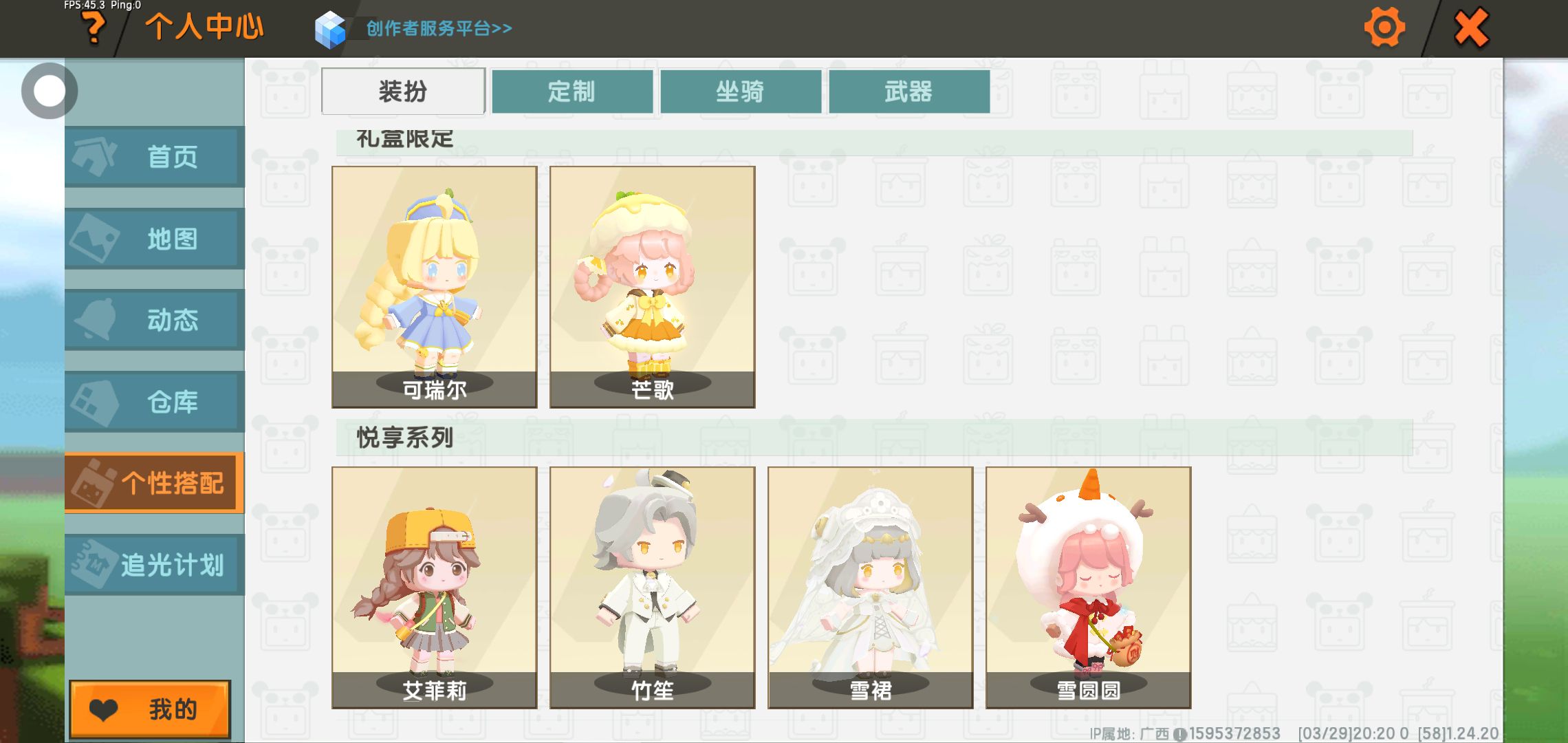
Task: Choose the 艾菲莉 outfit card
Action: coord(435,588)
